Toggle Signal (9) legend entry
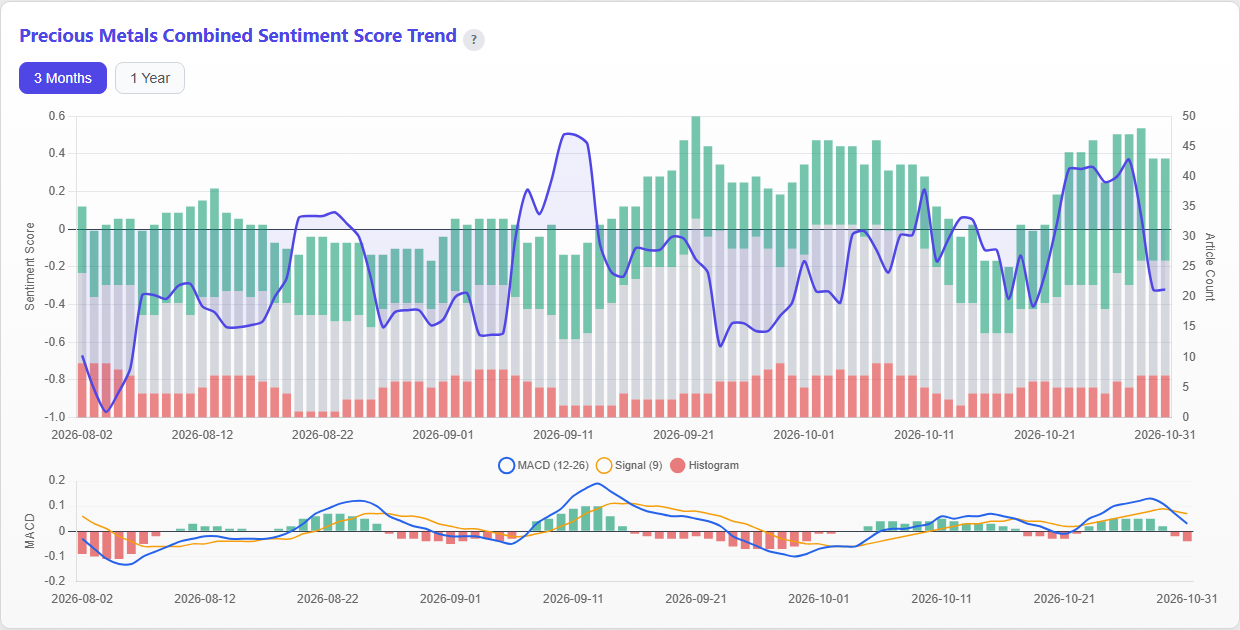Viewport: 1240px width, 630px height. [x=627, y=465]
